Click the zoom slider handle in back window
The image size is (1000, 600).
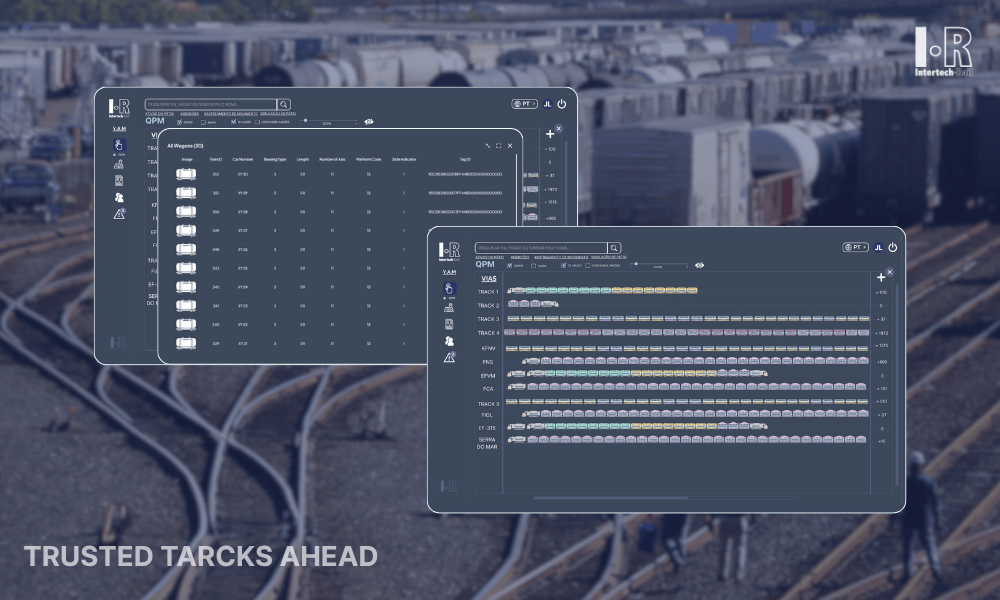[x=305, y=120]
